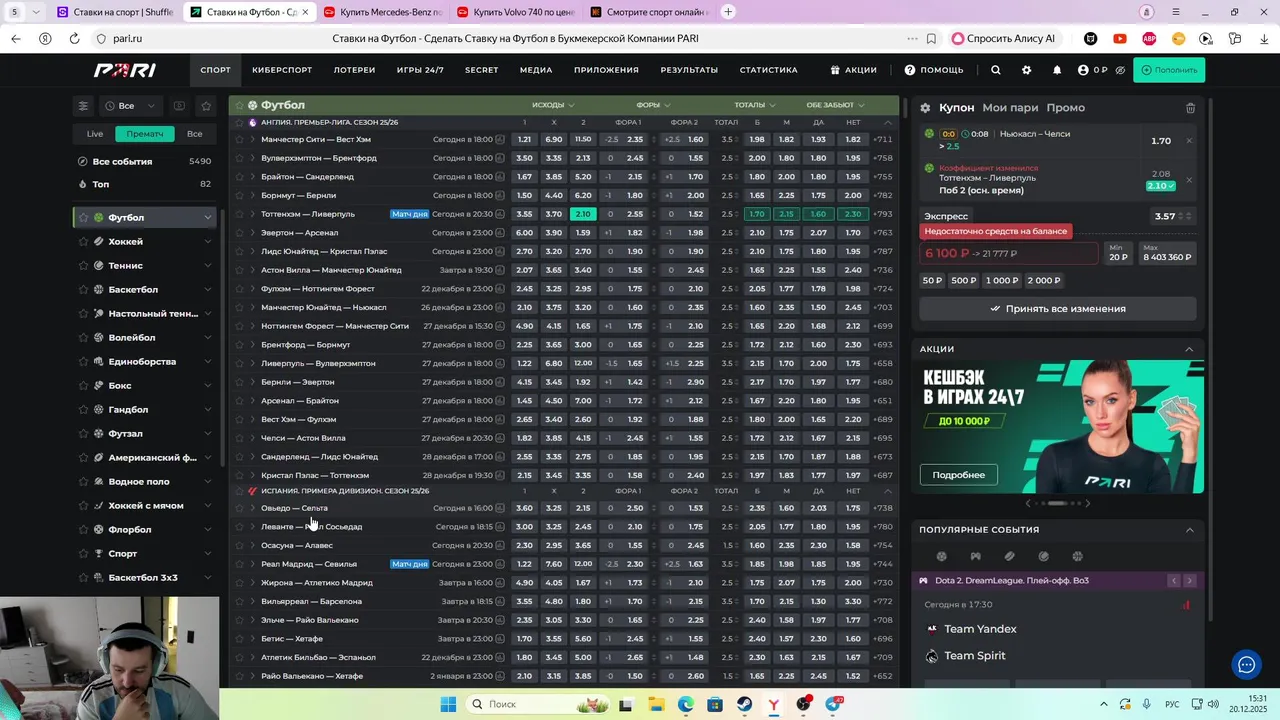Screen dimensions: 1280x720
Task: Open Microsoft Edge from taskbar
Action: [x=686, y=704]
